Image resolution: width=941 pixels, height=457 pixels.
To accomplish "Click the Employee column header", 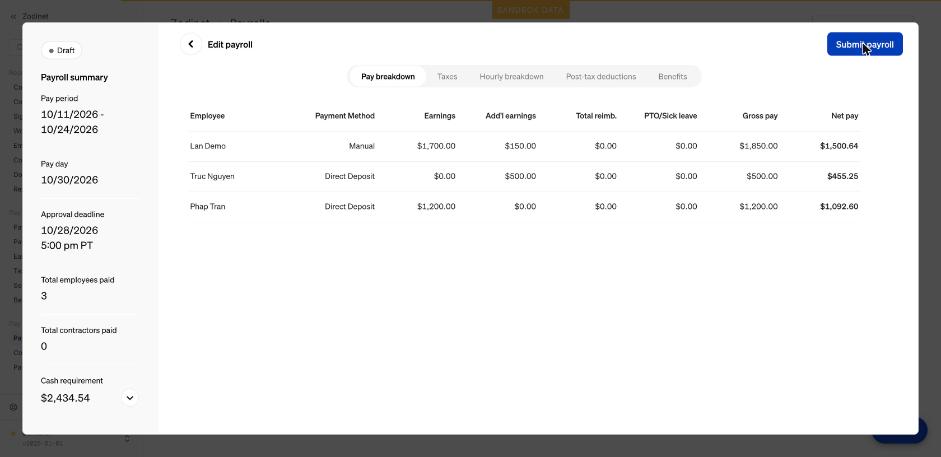I will coord(207,116).
